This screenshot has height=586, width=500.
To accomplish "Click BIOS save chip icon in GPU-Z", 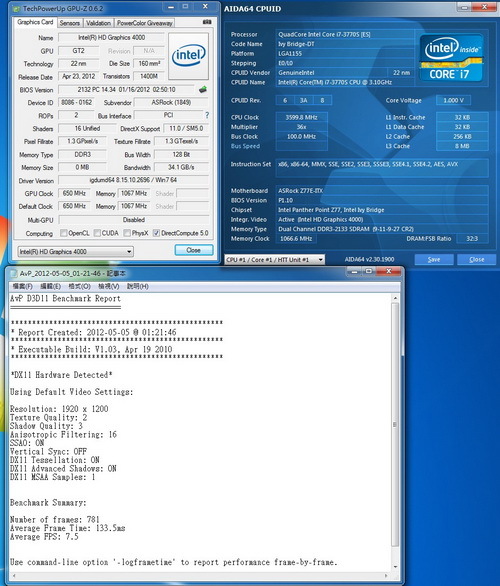I will click(x=203, y=90).
